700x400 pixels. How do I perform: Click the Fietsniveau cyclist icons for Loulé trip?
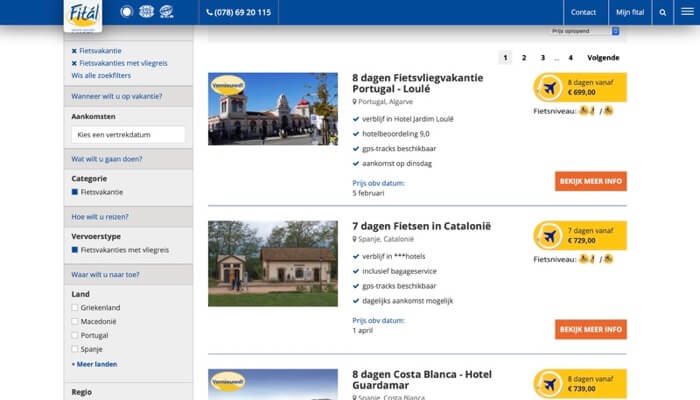596,111
